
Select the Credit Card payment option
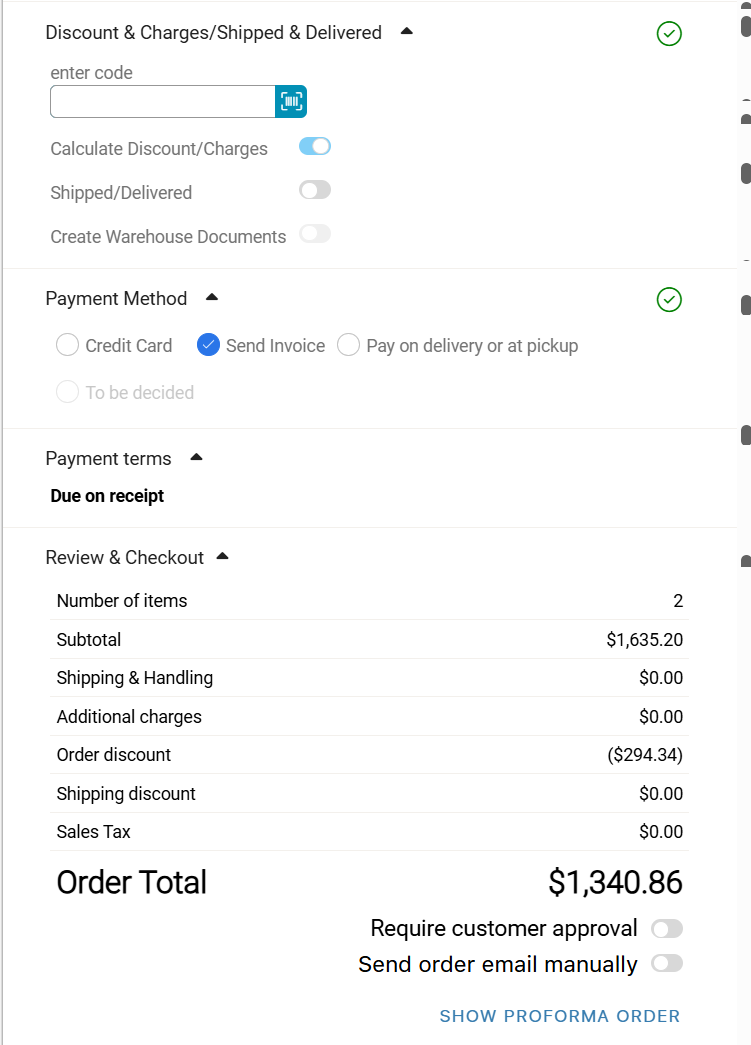68,345
